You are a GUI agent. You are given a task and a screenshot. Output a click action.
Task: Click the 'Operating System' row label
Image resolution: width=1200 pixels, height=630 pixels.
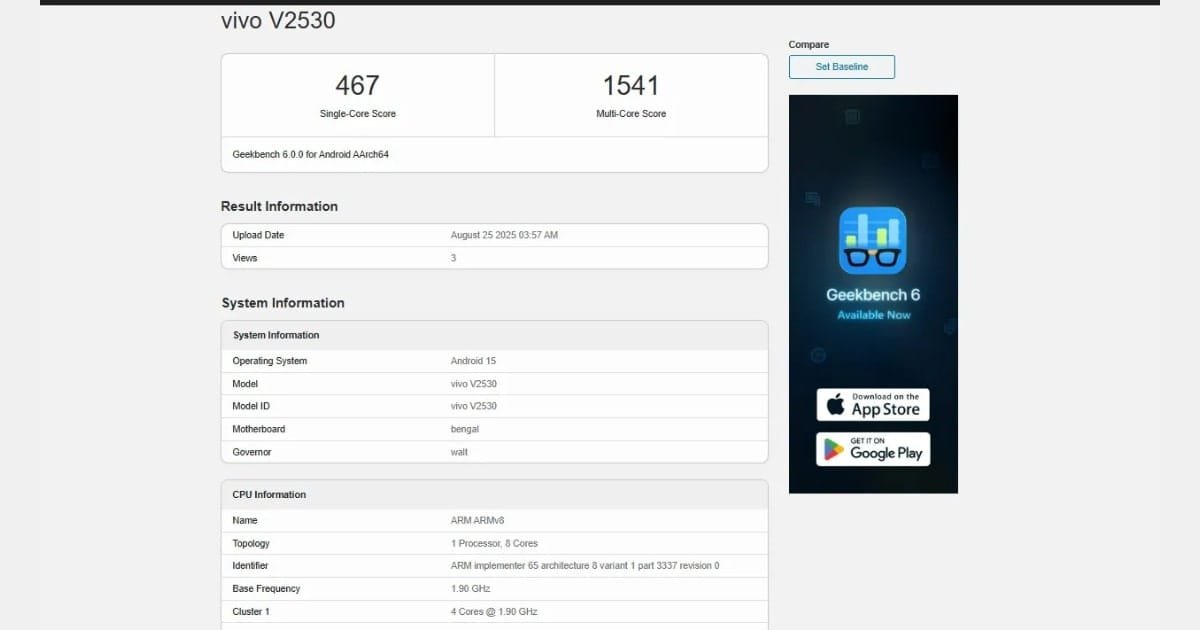coord(270,361)
